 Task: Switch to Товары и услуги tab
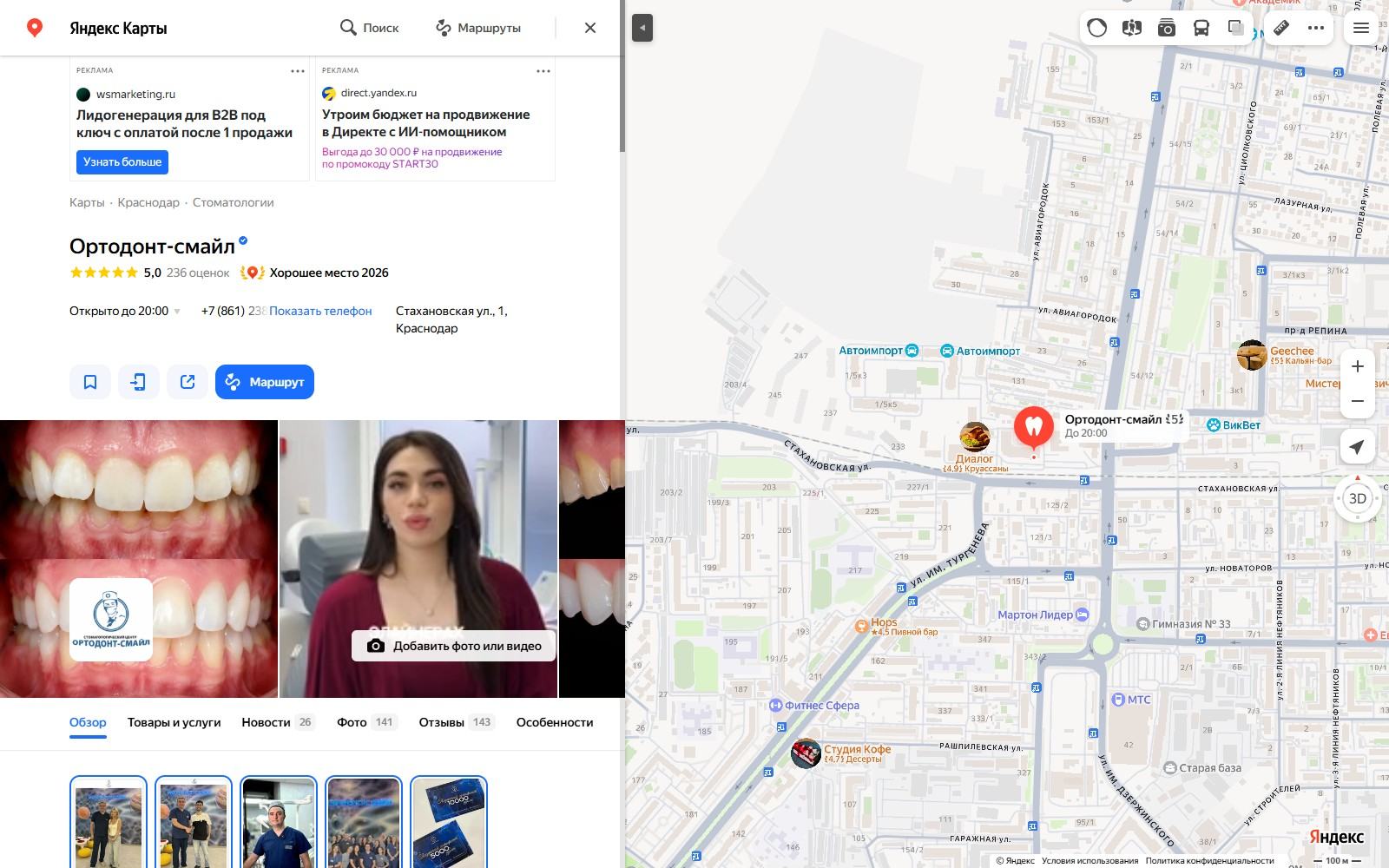coord(174,722)
